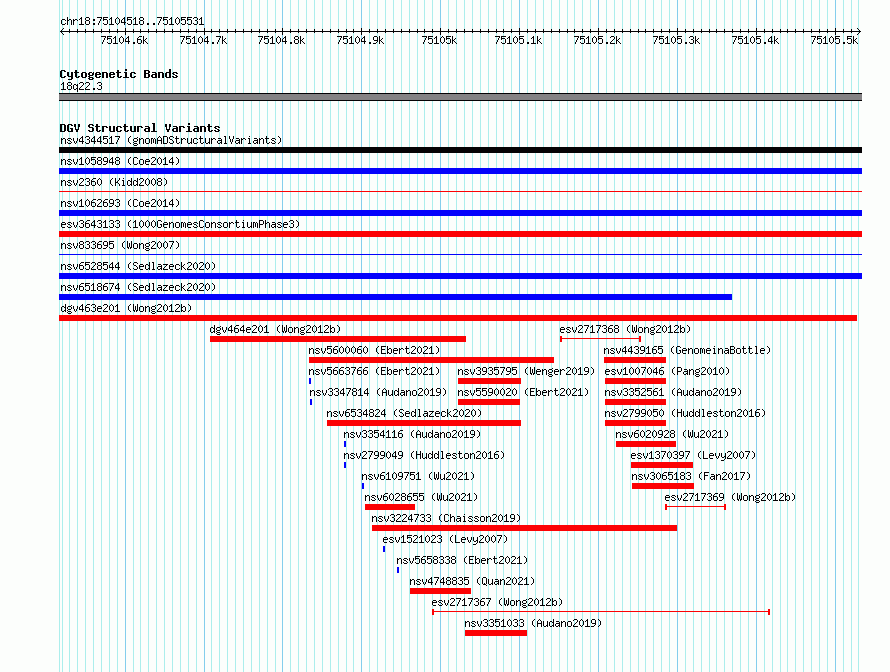The height and width of the screenshot is (672, 890).
Task: Click the Cytogenetic Bands track heading
Action: point(119,74)
